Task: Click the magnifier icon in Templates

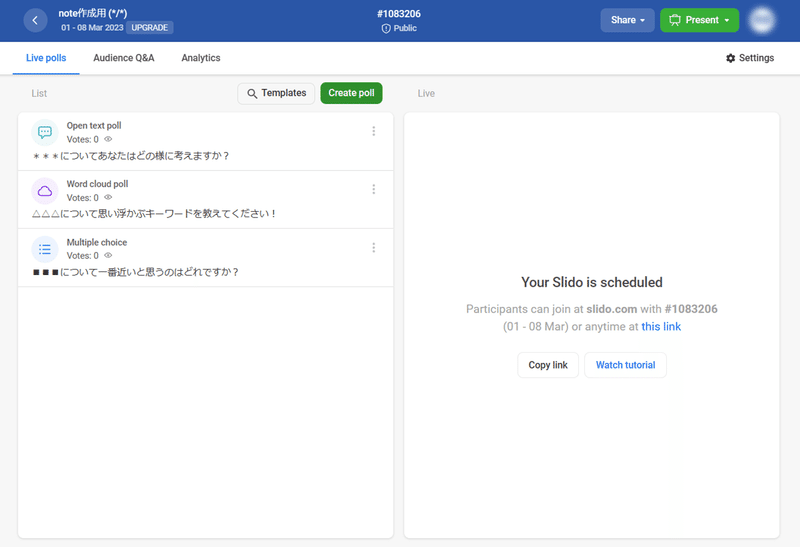Action: [252, 93]
